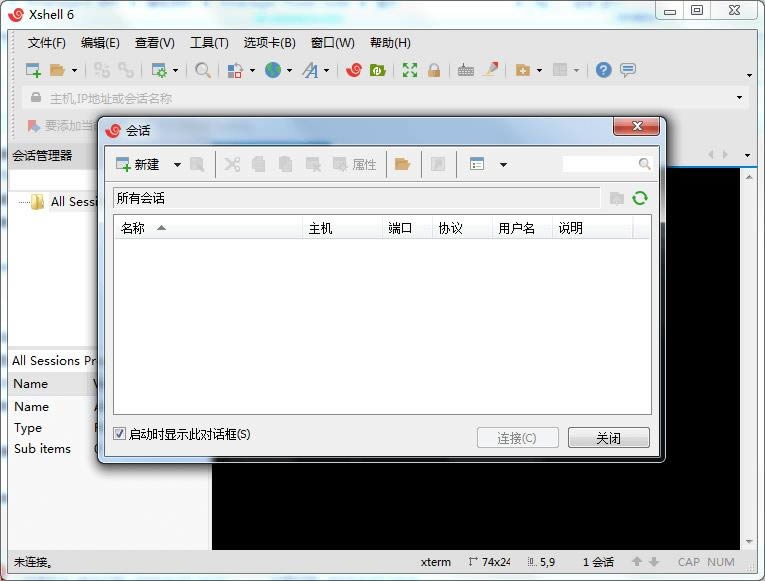Click the 主机 column header
The image size is (765, 581).
320,228
